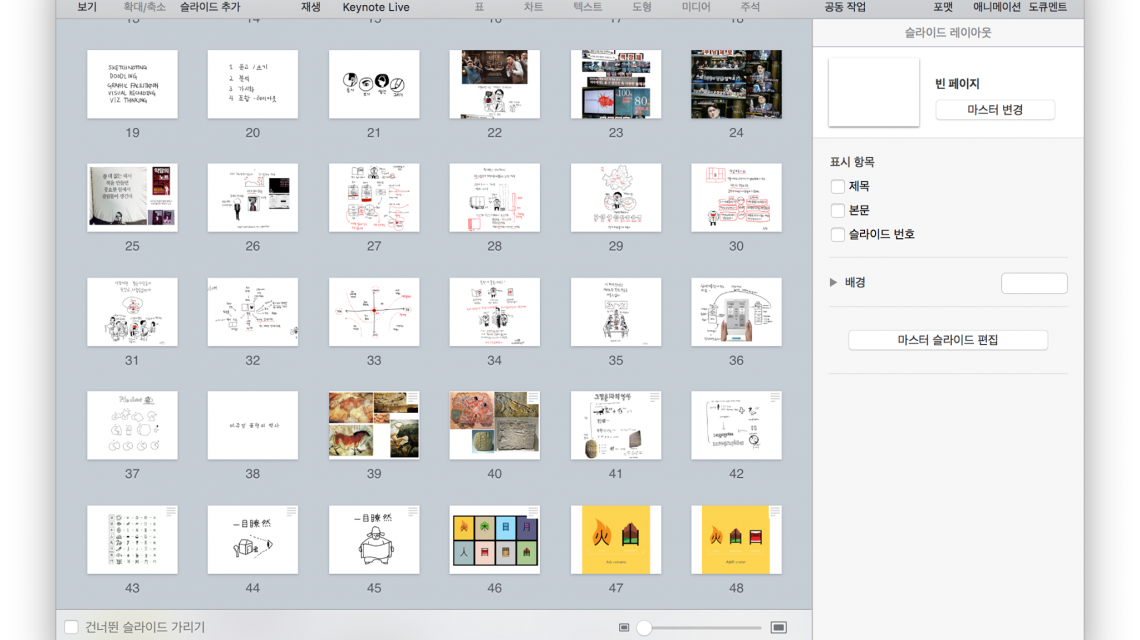Click 슬라이드 추가 to add a slide
The height and width of the screenshot is (640, 1140).
[210, 7]
